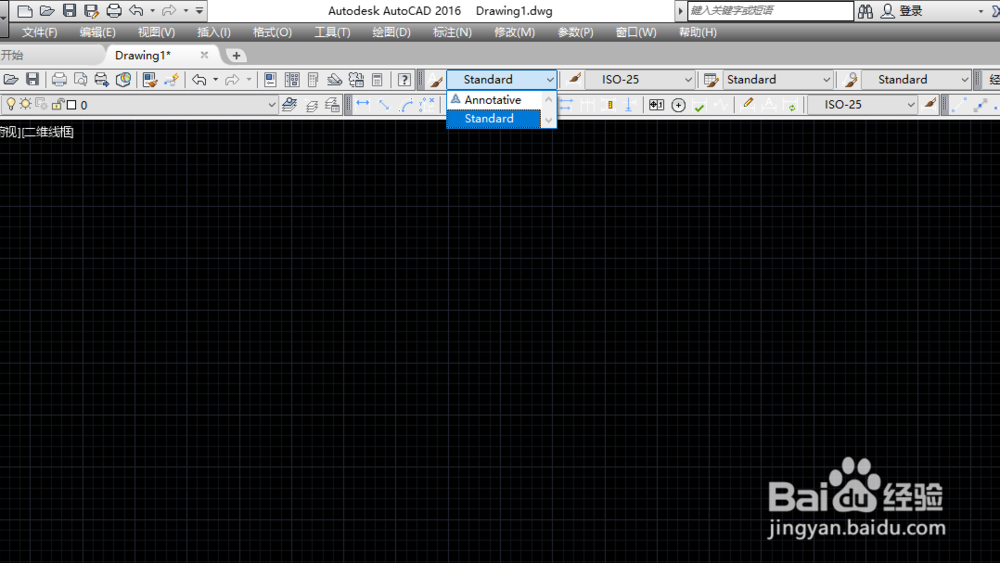Select the Ordinate dimension tool
The height and width of the screenshot is (563, 1000).
click(x=427, y=105)
